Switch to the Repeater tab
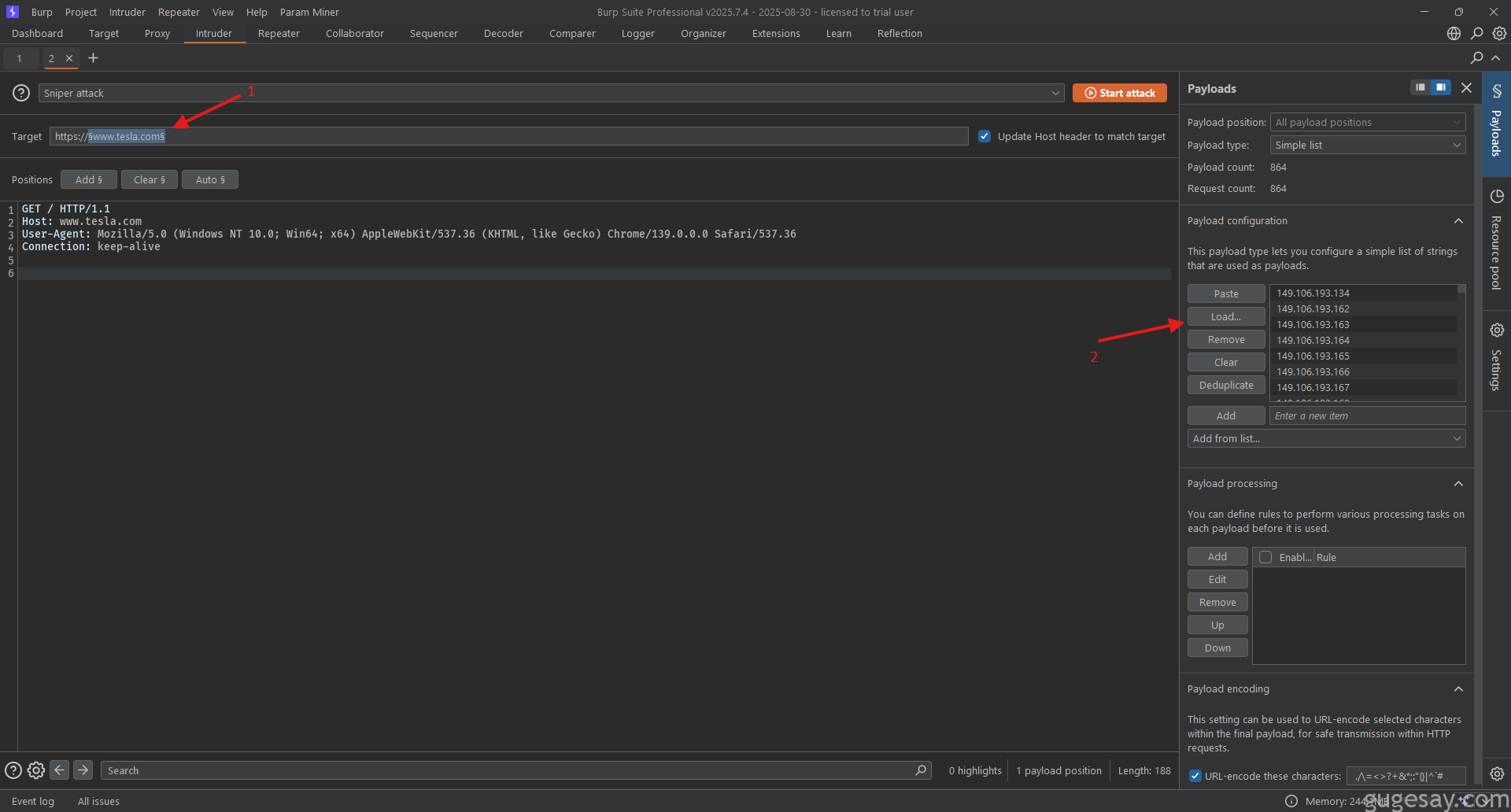1511x812 pixels. [x=279, y=34]
